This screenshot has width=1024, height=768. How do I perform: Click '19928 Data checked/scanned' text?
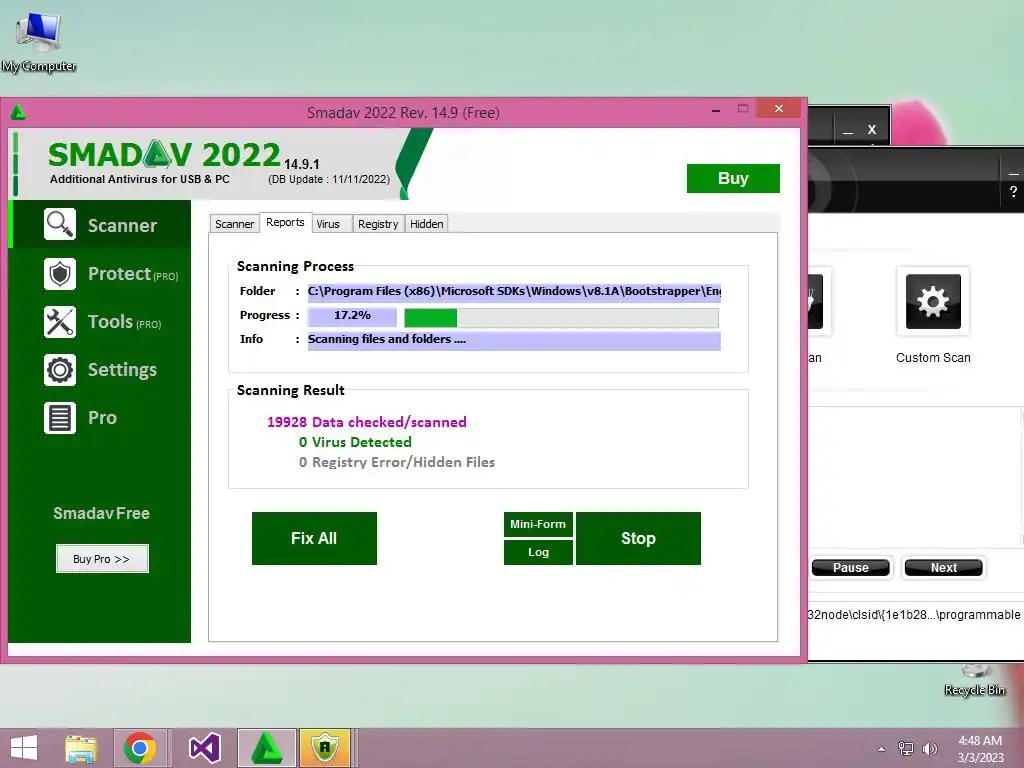pyautogui.click(x=366, y=422)
